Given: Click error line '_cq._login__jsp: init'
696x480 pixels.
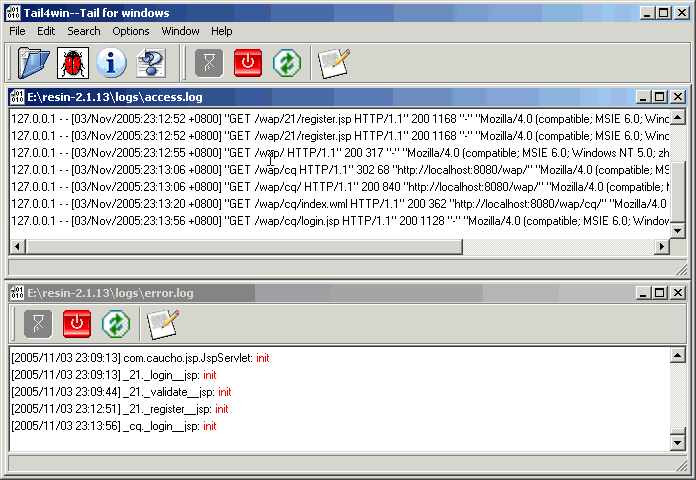Looking at the screenshot, I should 114,426.
